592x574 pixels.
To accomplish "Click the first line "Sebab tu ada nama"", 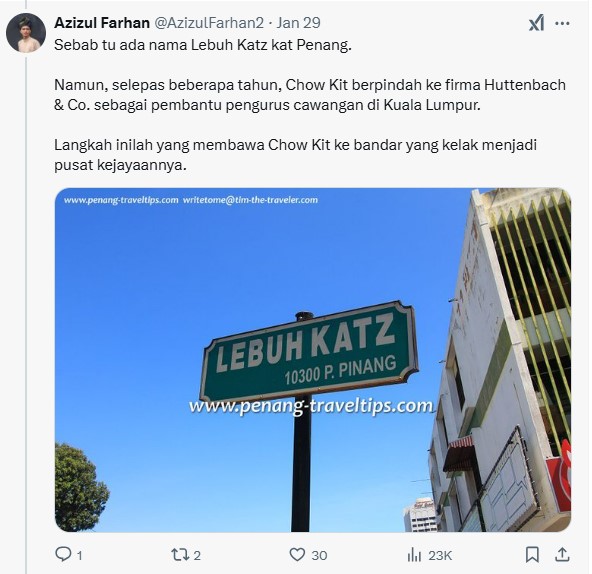I will tap(203, 45).
